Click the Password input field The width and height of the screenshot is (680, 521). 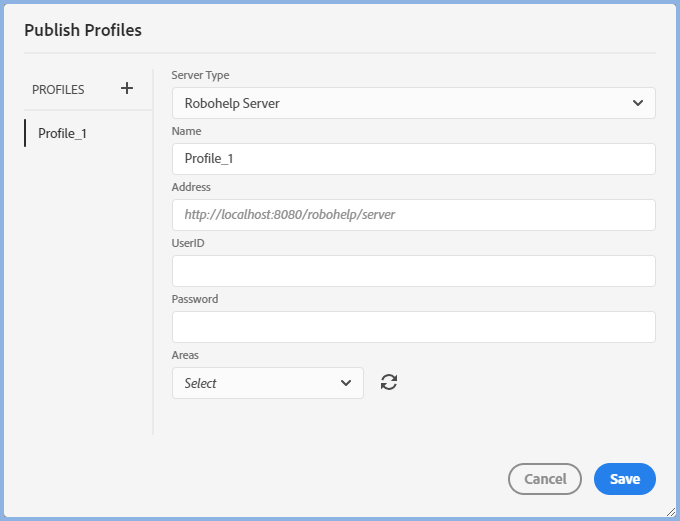[x=413, y=327]
